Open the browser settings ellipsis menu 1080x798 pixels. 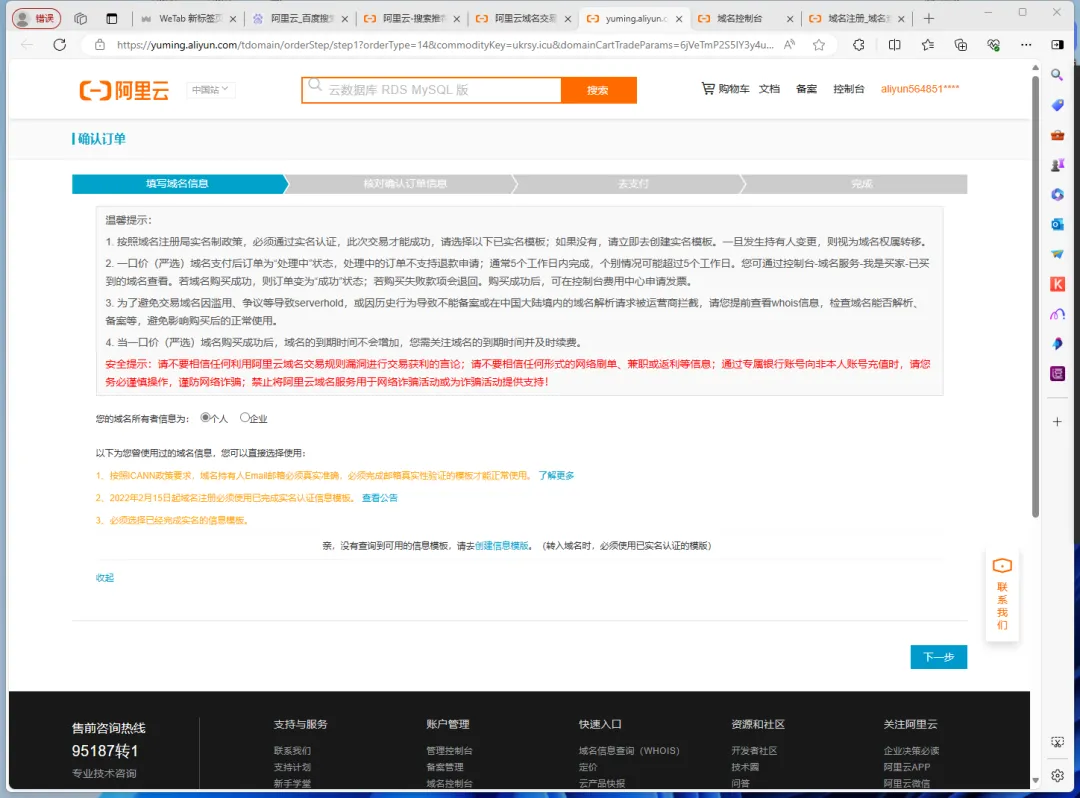(1026, 45)
